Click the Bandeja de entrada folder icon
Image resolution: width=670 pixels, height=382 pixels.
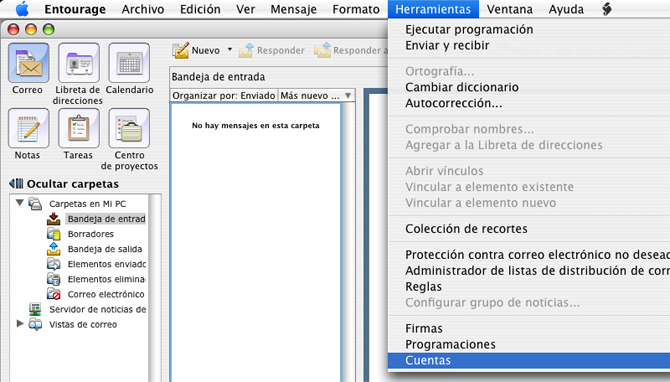54,219
